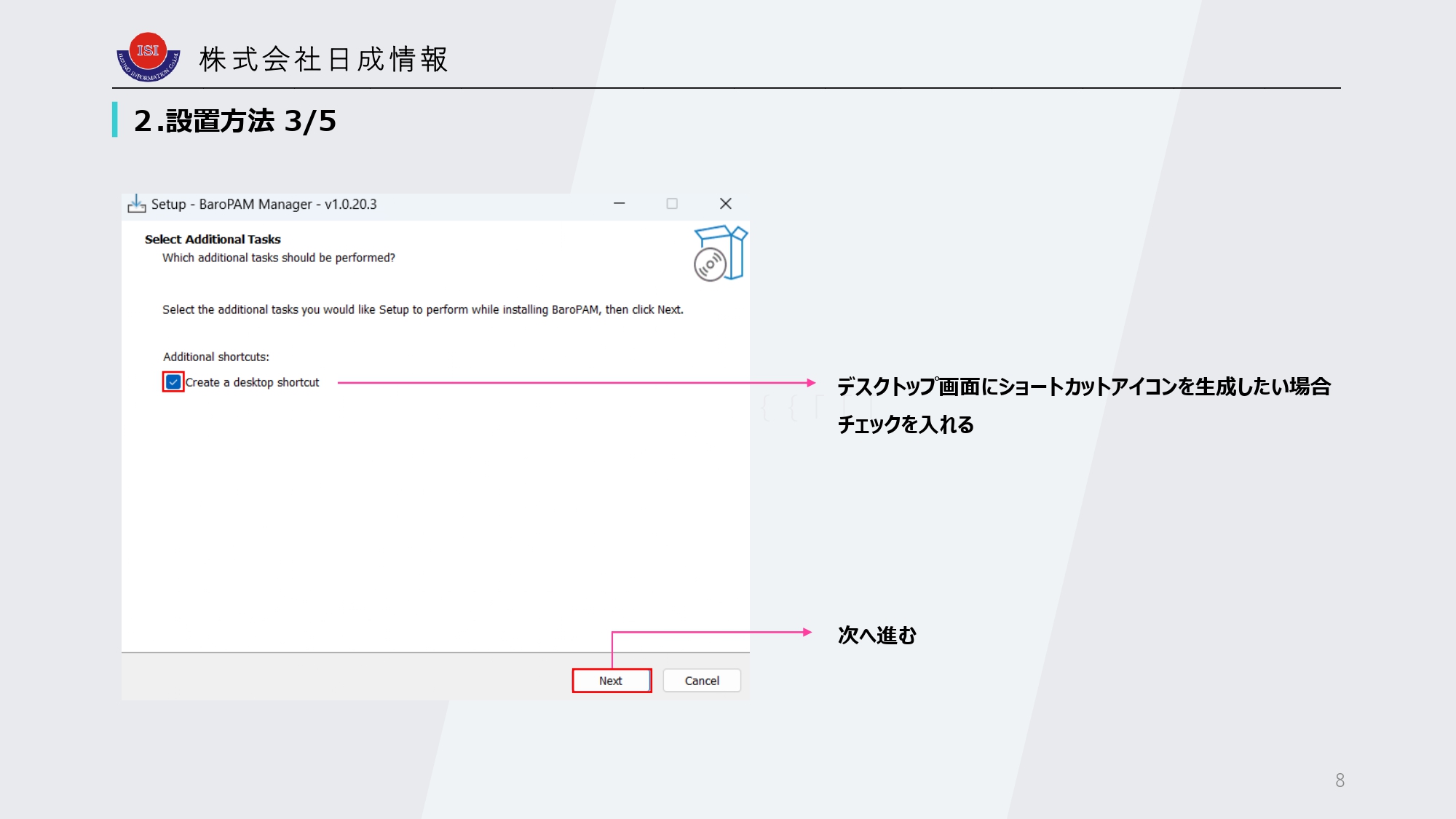Click the window title 'Setup - BaroPAM Manager - v1.0.20.3'

click(264, 204)
